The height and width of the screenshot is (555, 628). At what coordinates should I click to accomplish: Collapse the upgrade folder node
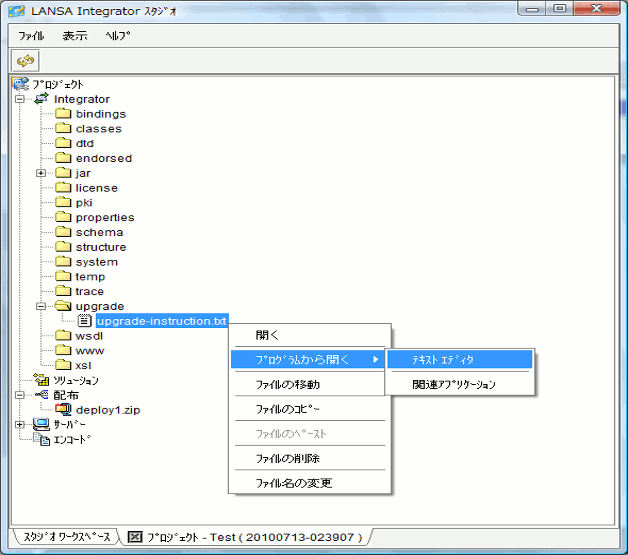[x=41, y=306]
